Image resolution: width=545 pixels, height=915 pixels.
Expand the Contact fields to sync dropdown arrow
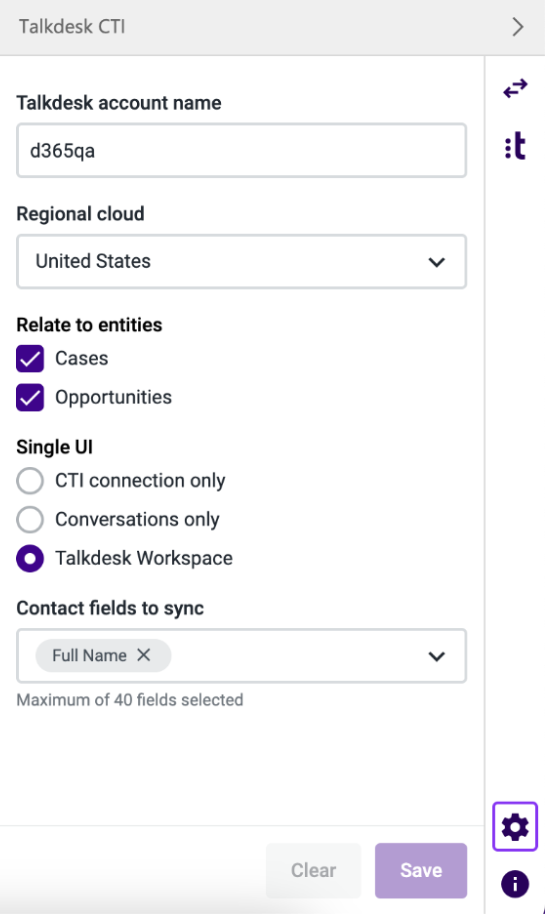tap(436, 656)
